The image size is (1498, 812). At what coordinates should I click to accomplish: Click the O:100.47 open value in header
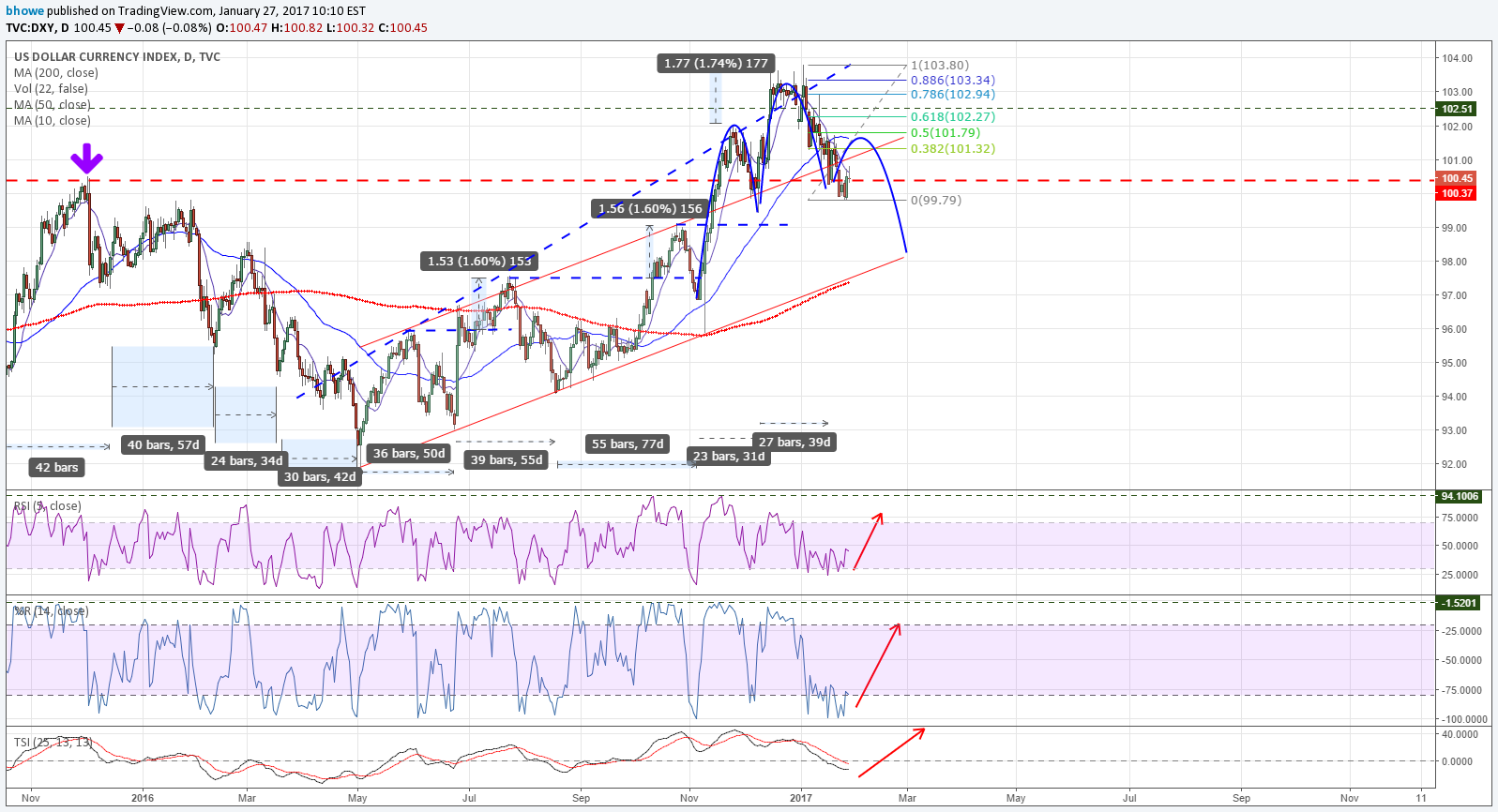(241, 27)
